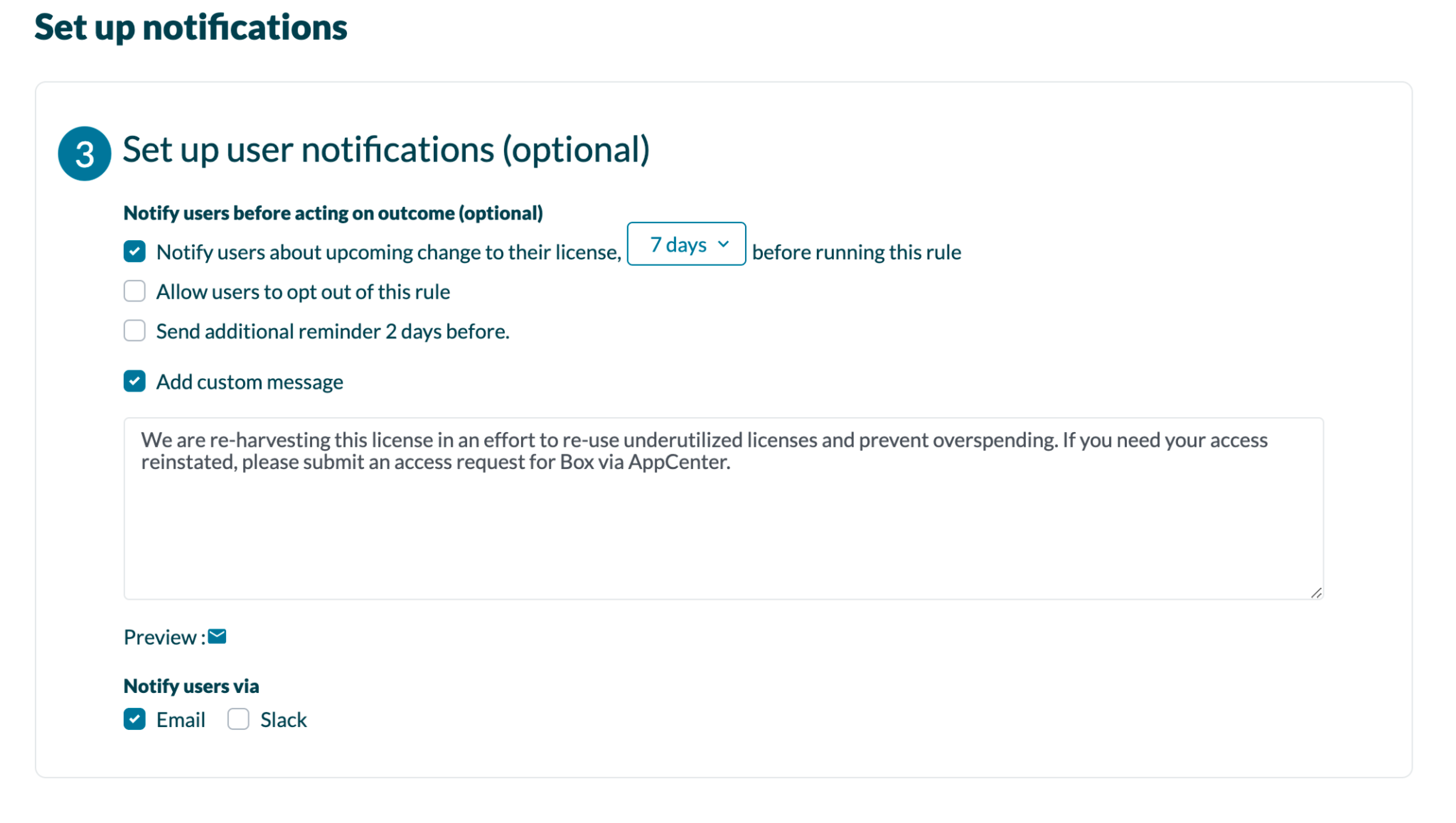1456x823 pixels.
Task: Disable the Email notification checkbox
Action: pos(135,720)
